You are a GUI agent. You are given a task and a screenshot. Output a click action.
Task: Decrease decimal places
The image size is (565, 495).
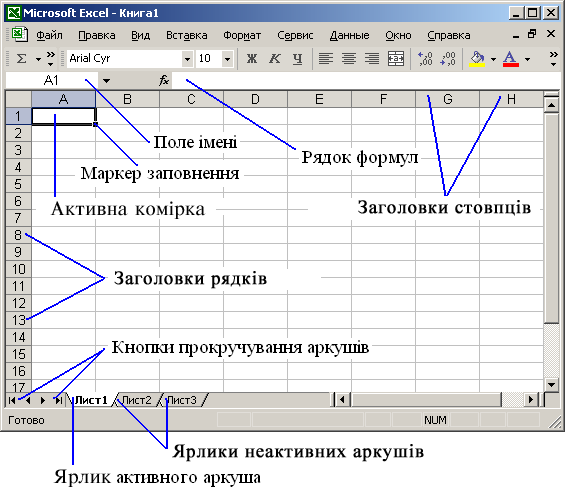click(448, 58)
